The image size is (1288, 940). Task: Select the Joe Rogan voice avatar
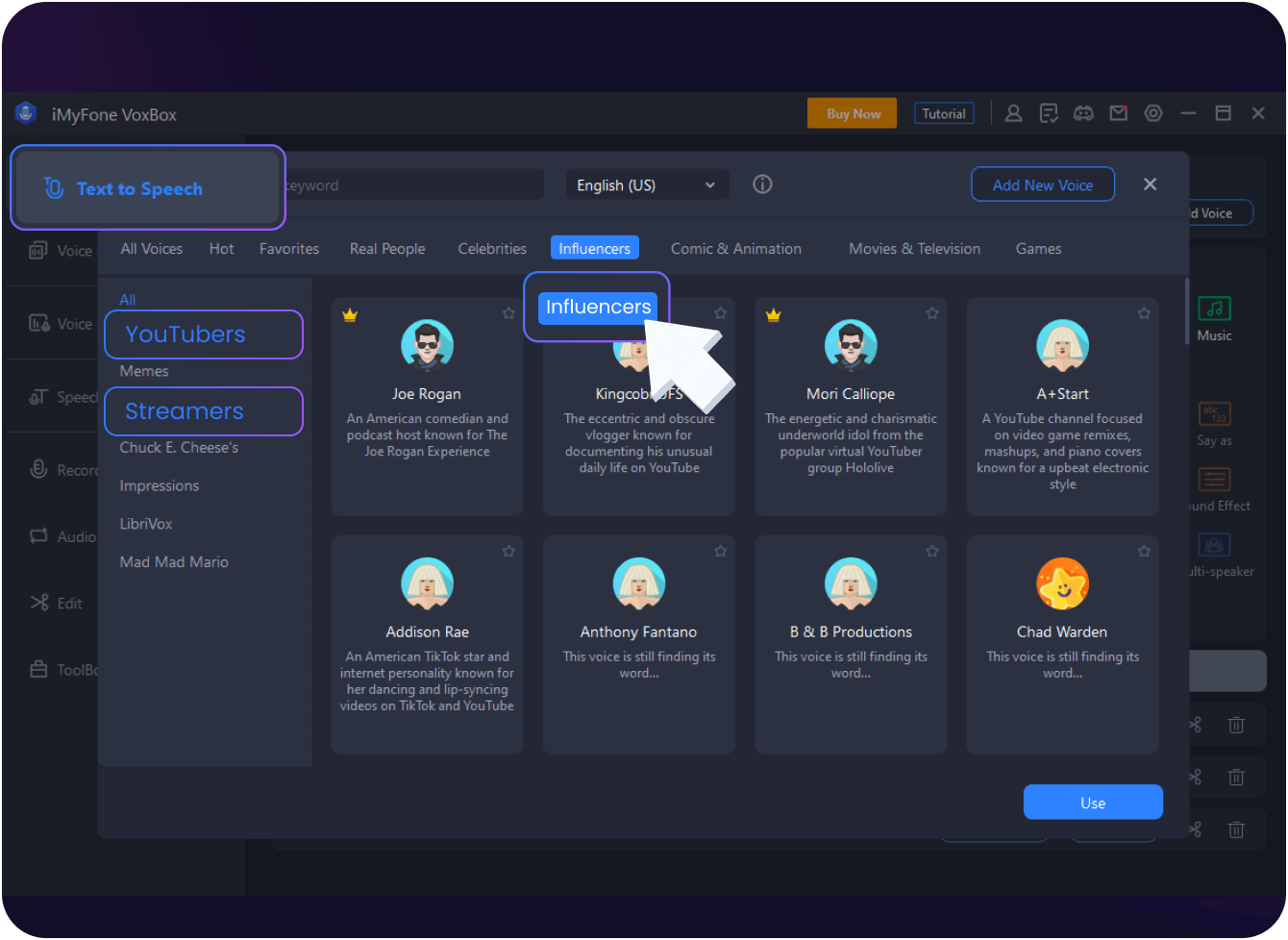click(x=427, y=345)
